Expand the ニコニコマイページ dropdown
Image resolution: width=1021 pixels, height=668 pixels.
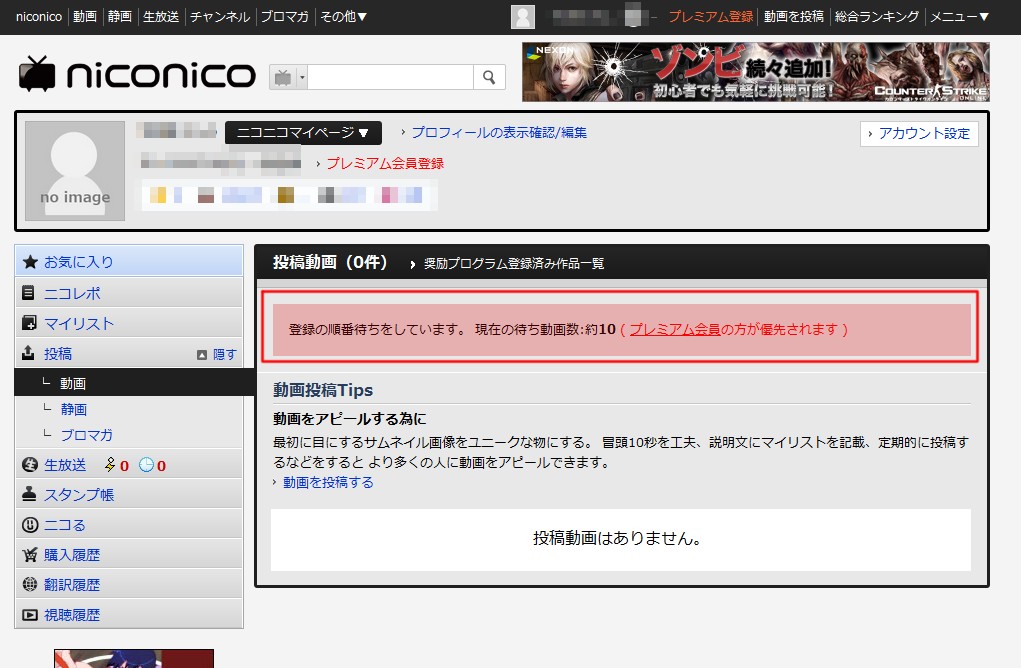click(x=303, y=133)
